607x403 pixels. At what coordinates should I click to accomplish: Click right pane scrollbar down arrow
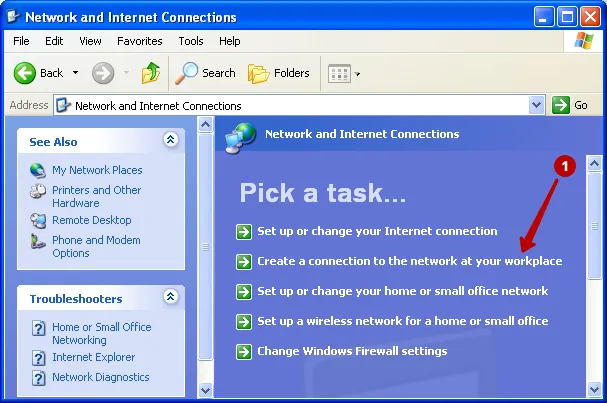(x=594, y=389)
